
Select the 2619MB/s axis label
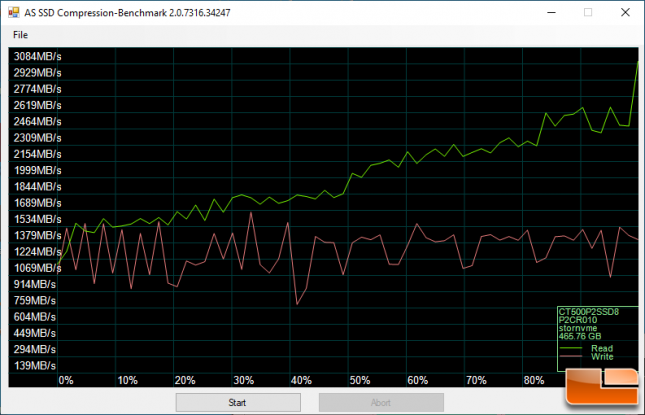[x=37, y=105]
